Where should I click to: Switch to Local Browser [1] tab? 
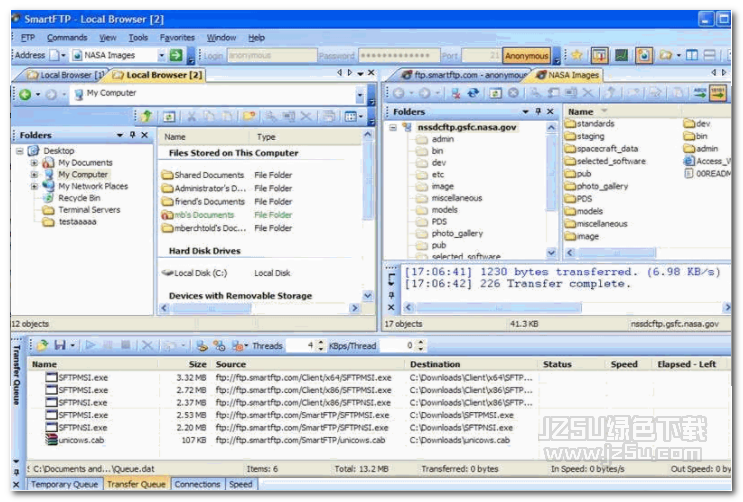(65, 75)
